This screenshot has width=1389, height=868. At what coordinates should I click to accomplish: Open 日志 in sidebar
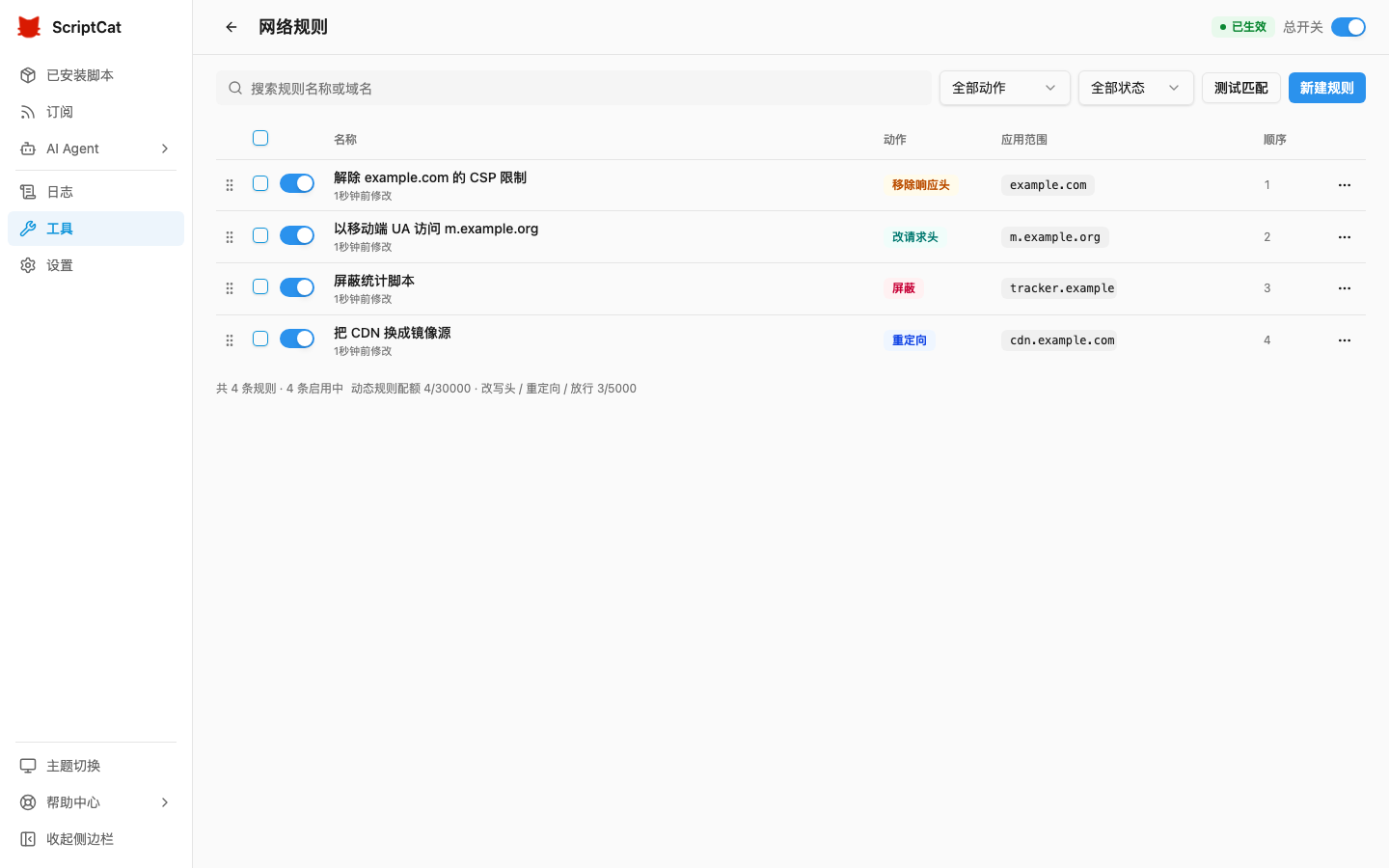click(95, 192)
